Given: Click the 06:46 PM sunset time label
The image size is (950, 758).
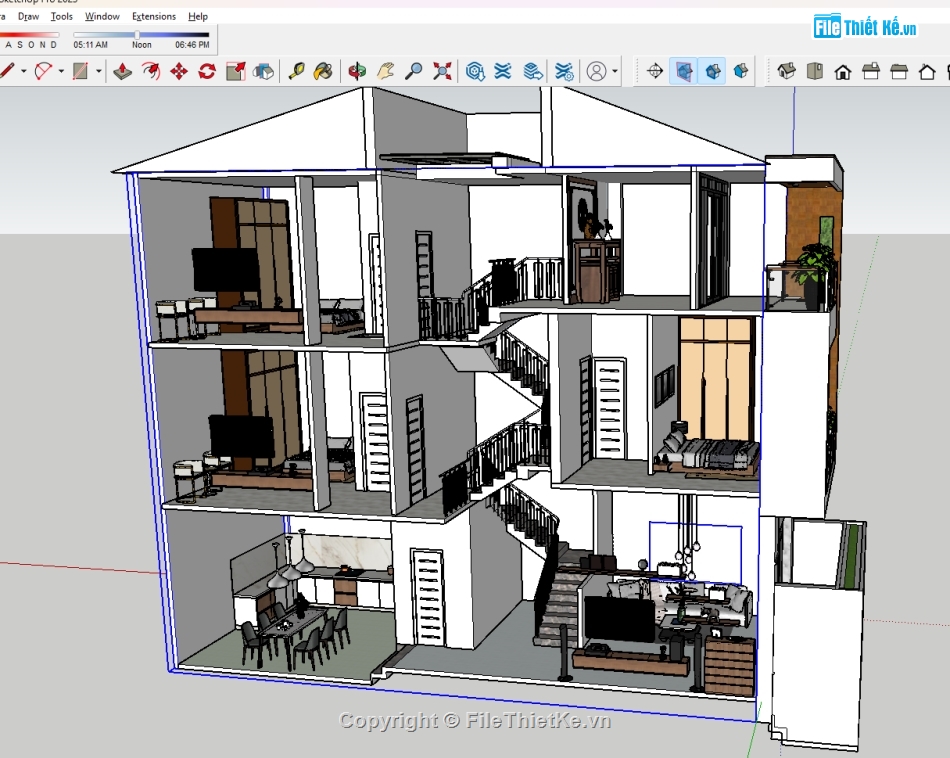Looking at the screenshot, I should tap(192, 45).
